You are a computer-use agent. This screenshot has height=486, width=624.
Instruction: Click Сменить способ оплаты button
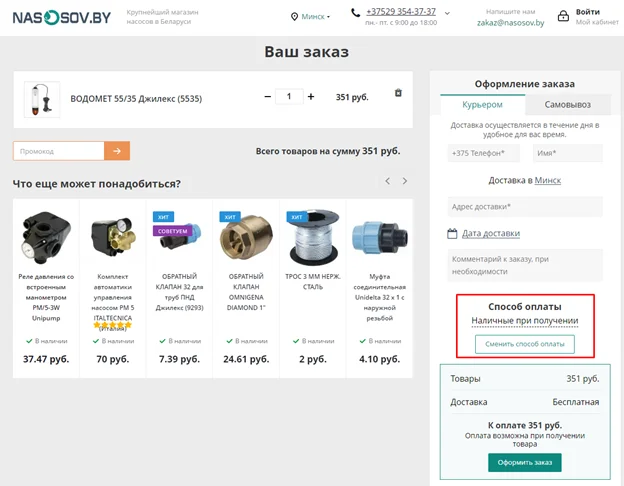(x=525, y=344)
